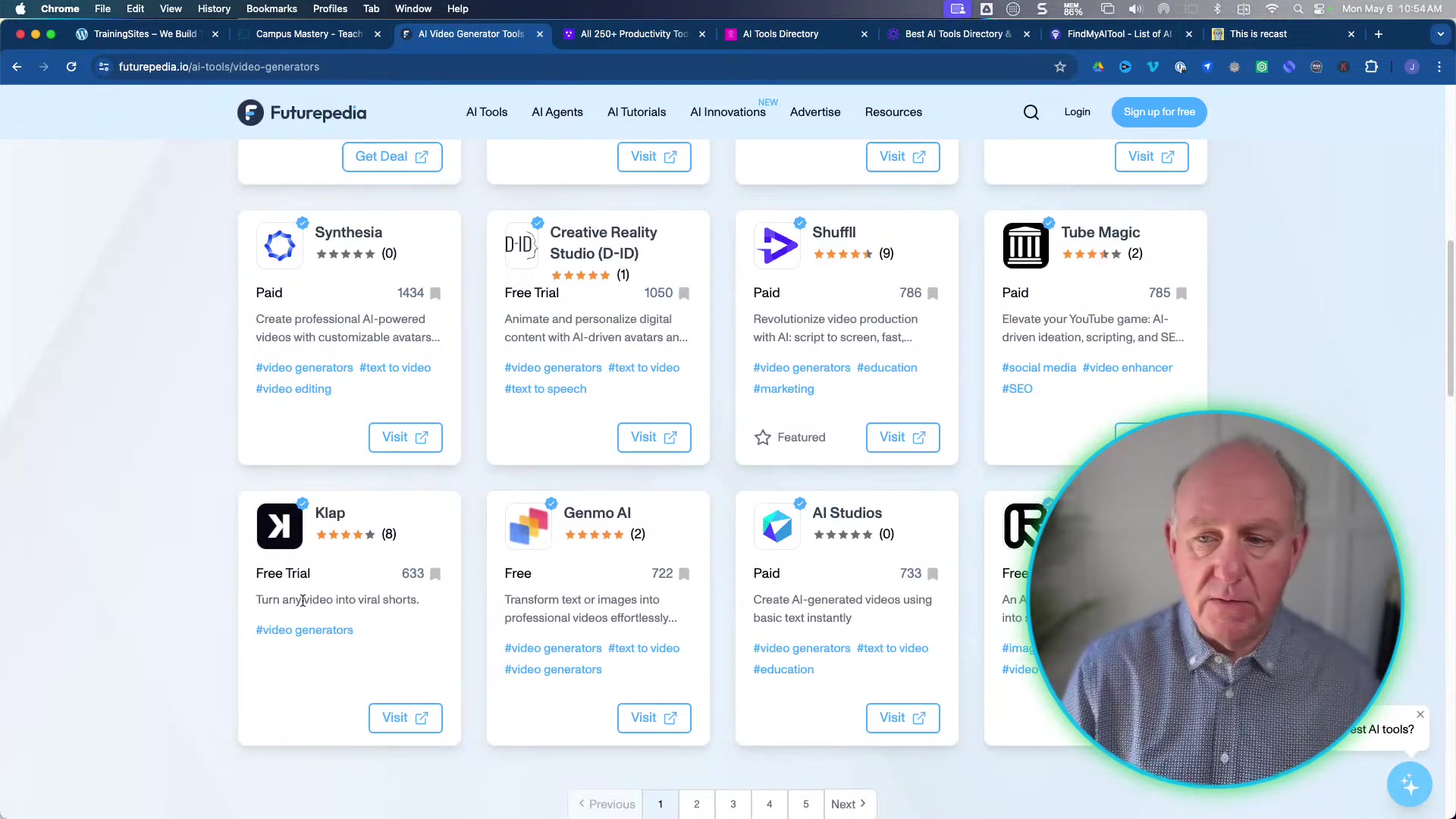Viewport: 1456px width, 819px height.
Task: Bookmark the Genmo AI card
Action: 684,574
